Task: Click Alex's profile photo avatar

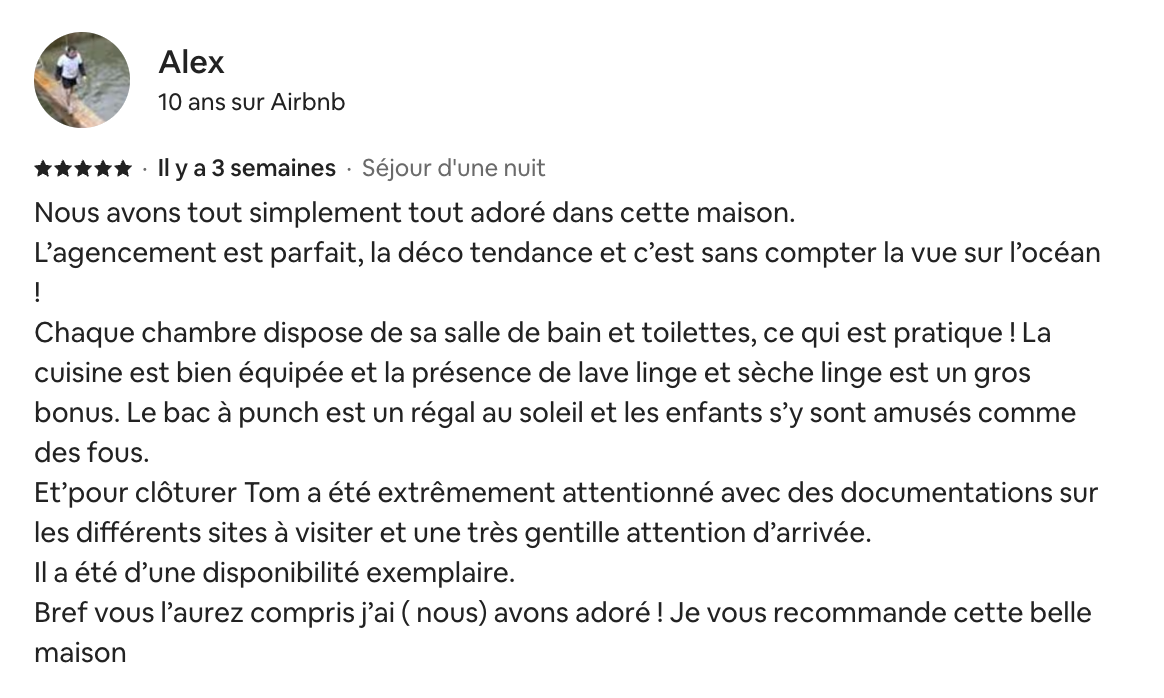Action: (x=82, y=79)
